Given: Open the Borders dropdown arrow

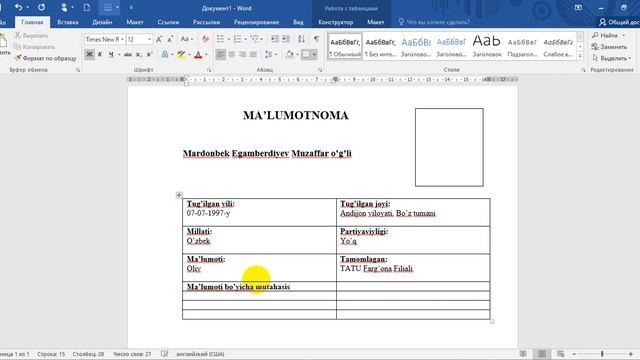Looking at the screenshot, I should coord(314,54).
